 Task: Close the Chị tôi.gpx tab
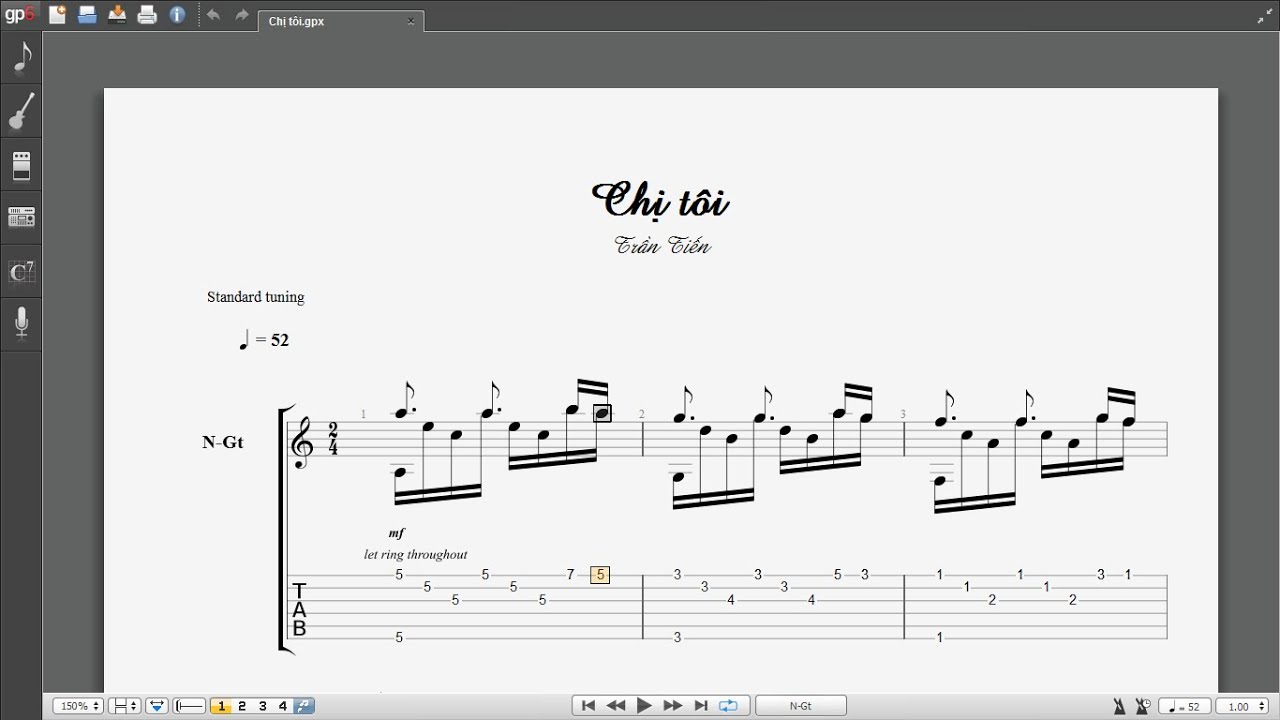(411, 21)
